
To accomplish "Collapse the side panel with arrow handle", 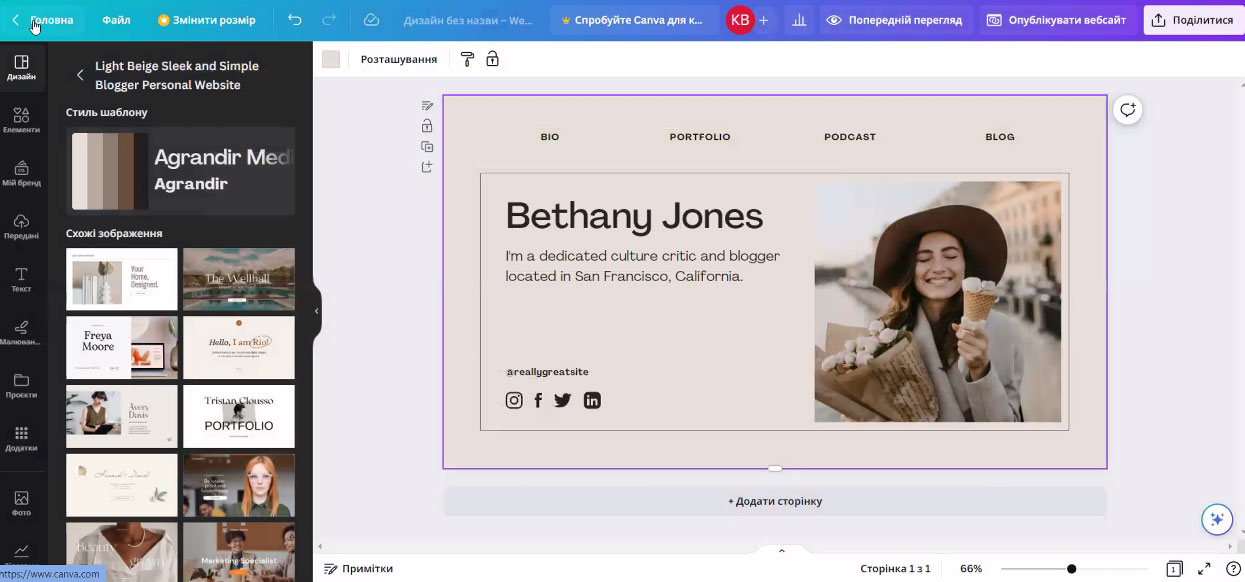I will [x=317, y=311].
